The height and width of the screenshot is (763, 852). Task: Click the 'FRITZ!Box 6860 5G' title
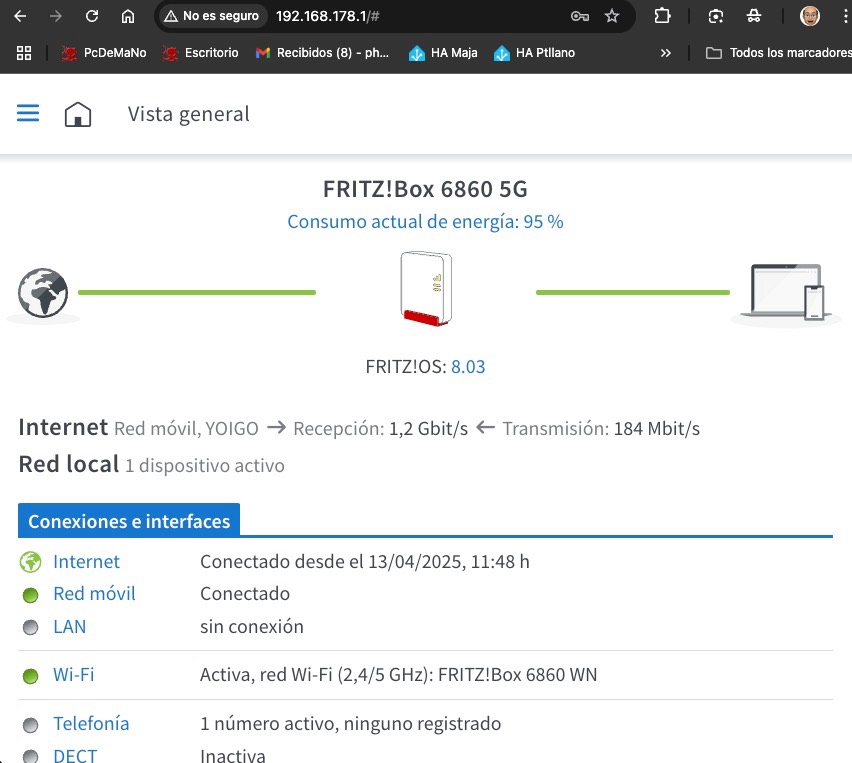point(425,189)
